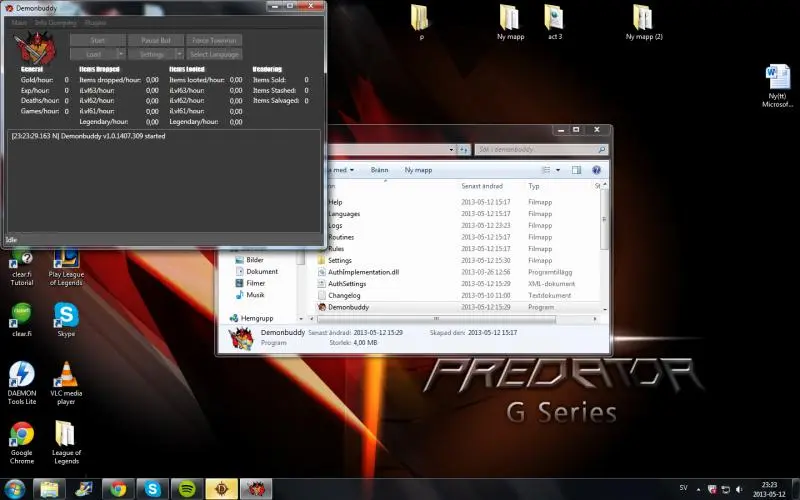This screenshot has width=800, height=500.
Task: Open the Main menu in Demonbuddy
Action: [x=19, y=22]
